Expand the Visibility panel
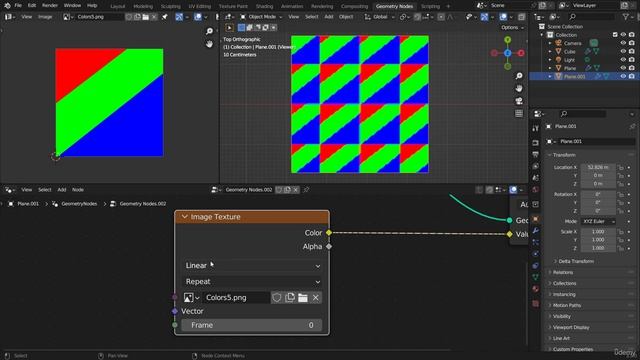The image size is (640, 360). pyautogui.click(x=562, y=316)
